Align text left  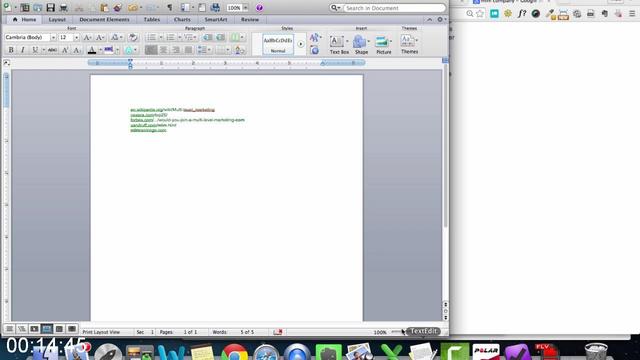(x=151, y=50)
